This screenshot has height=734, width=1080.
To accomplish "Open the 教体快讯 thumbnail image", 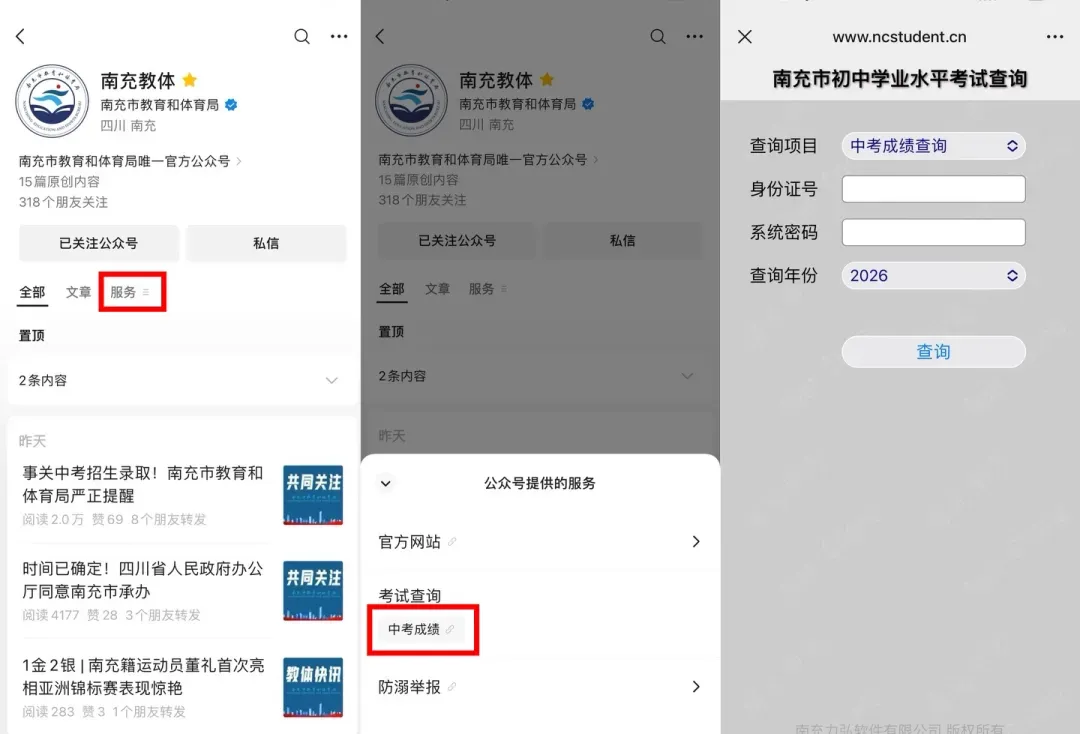I will [313, 687].
